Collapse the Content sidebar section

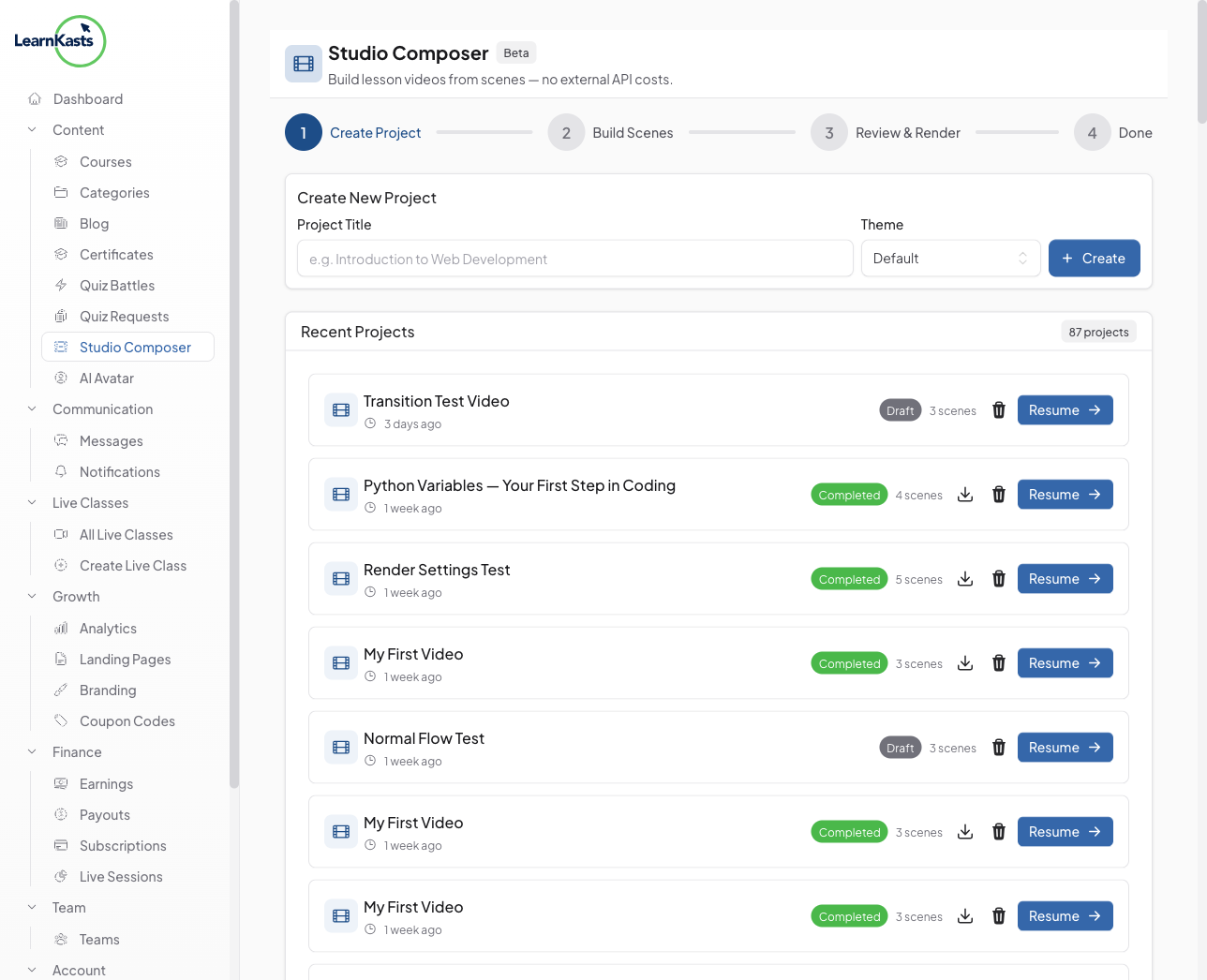(33, 130)
